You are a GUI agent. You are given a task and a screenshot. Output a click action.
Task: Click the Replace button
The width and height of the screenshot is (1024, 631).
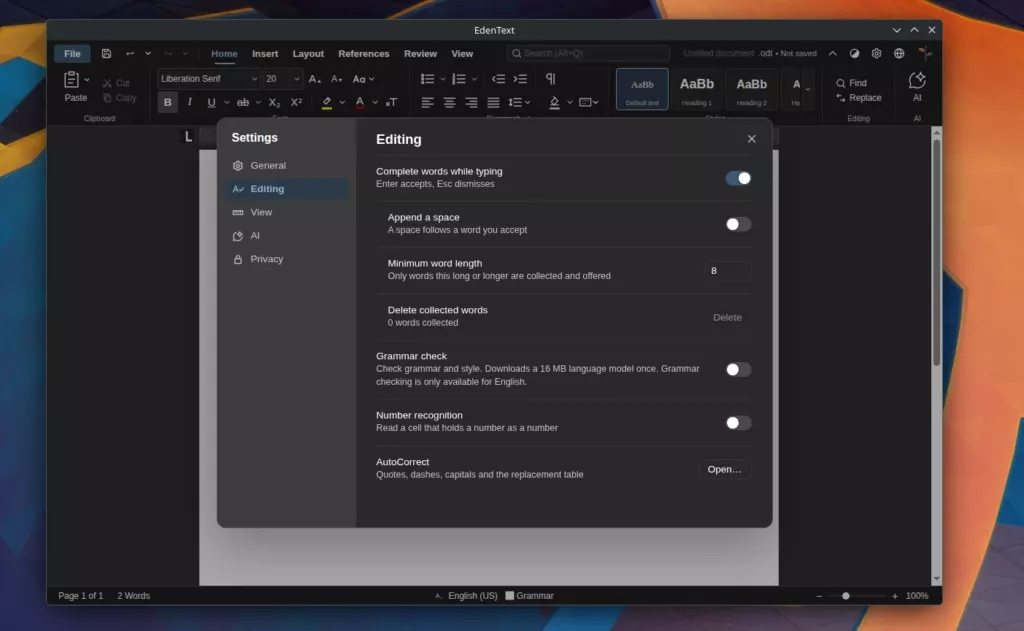click(x=859, y=98)
